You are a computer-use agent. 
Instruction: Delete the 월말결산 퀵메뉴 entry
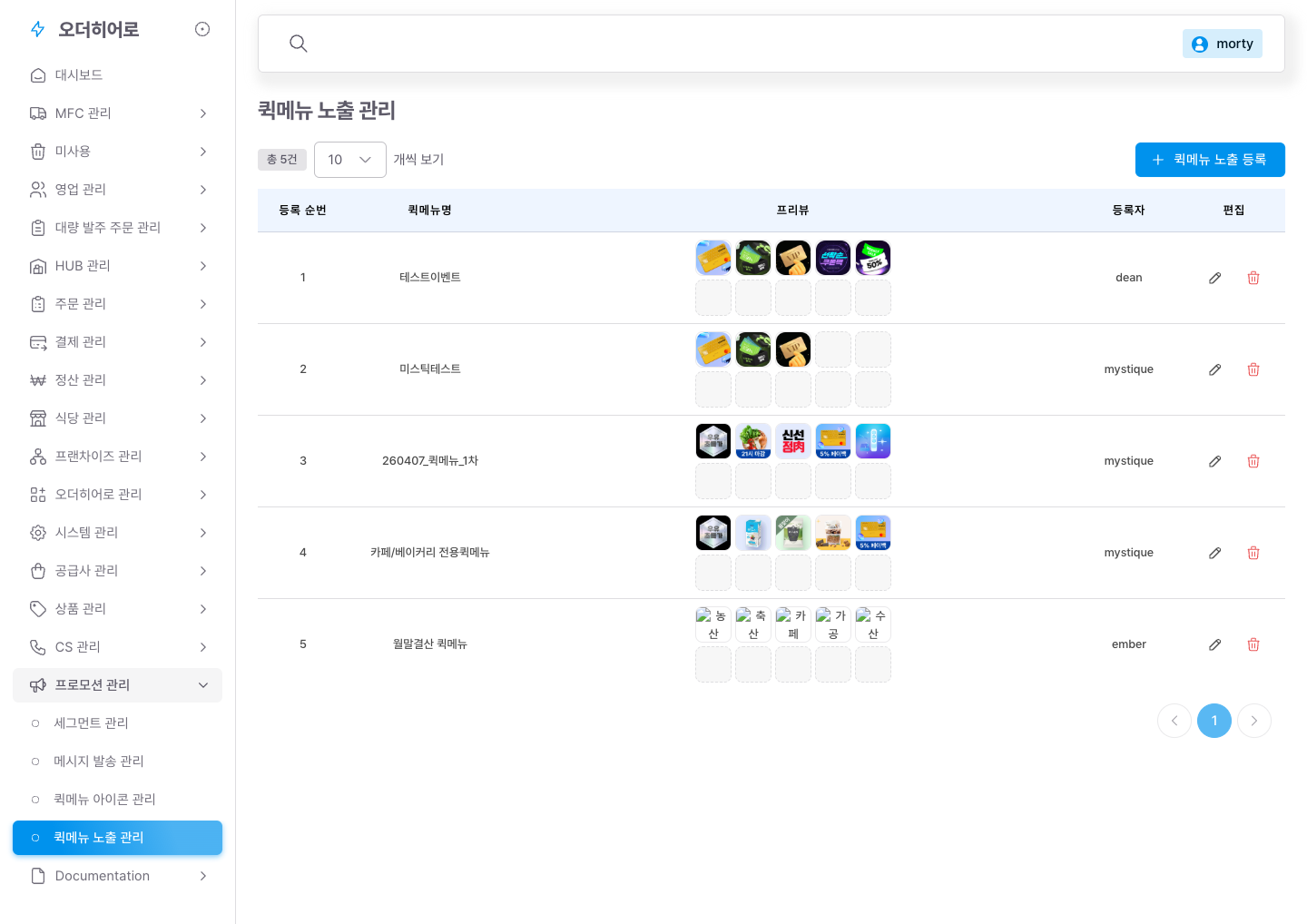click(x=1253, y=644)
